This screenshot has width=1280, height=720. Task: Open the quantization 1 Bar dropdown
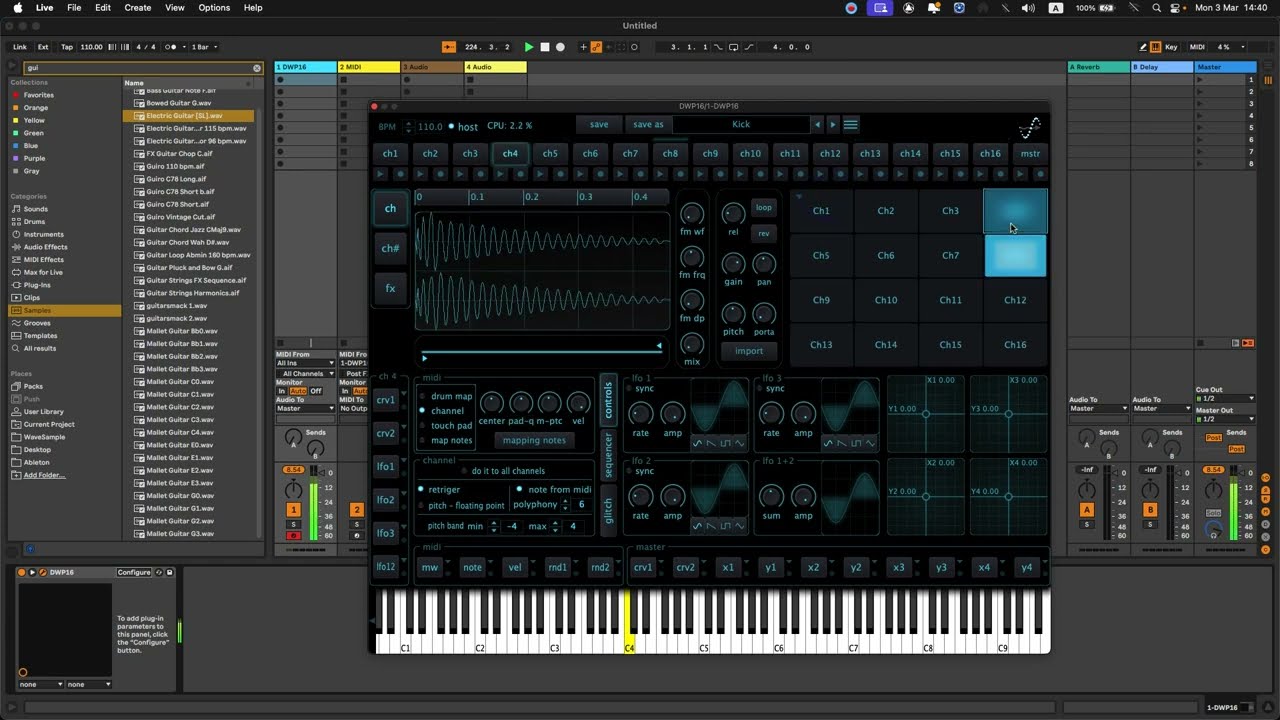tap(204, 47)
